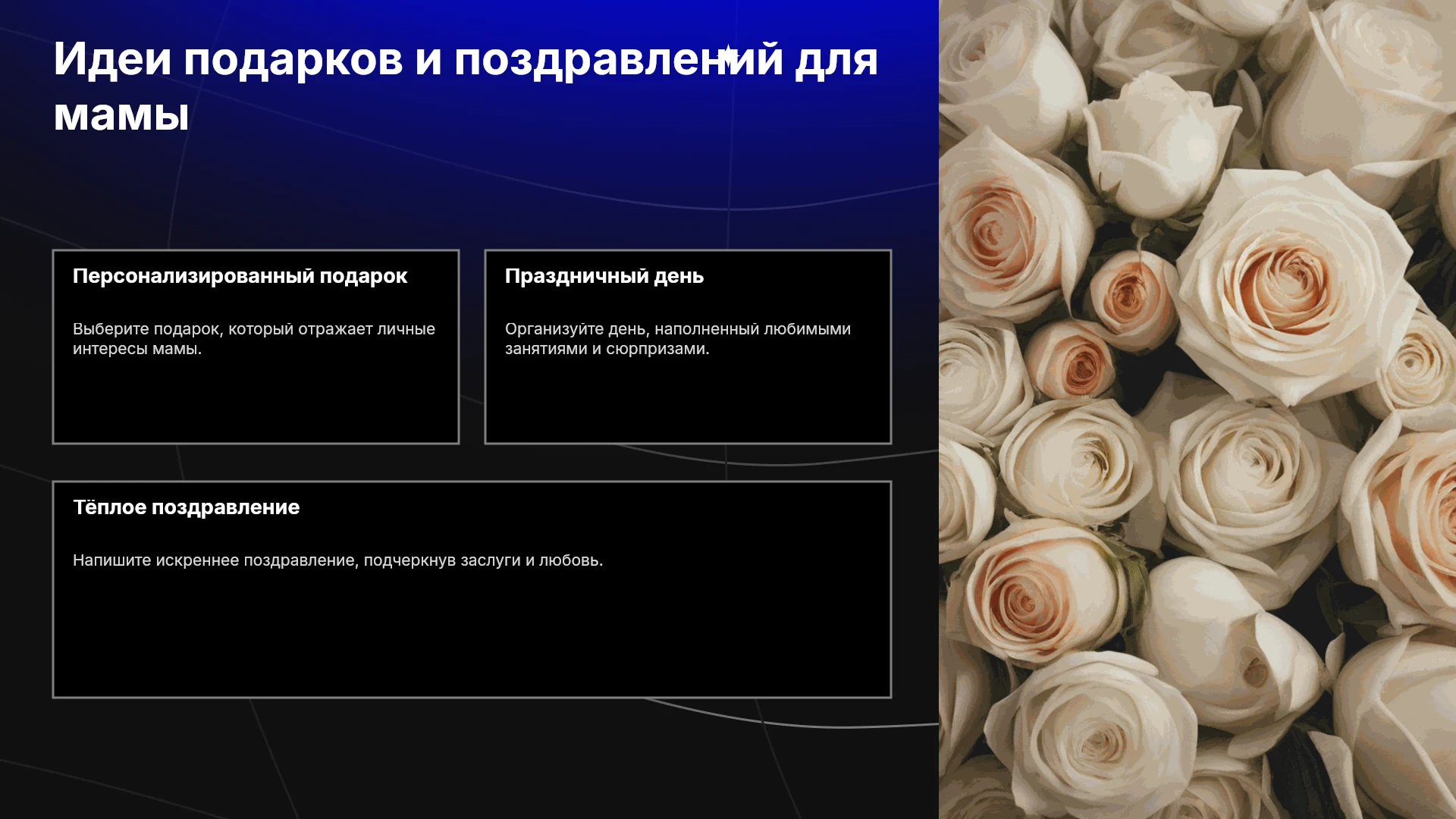This screenshot has height=819, width=1456.
Task: Select the 'Персонализированный подарок' card heading
Action: tap(240, 276)
